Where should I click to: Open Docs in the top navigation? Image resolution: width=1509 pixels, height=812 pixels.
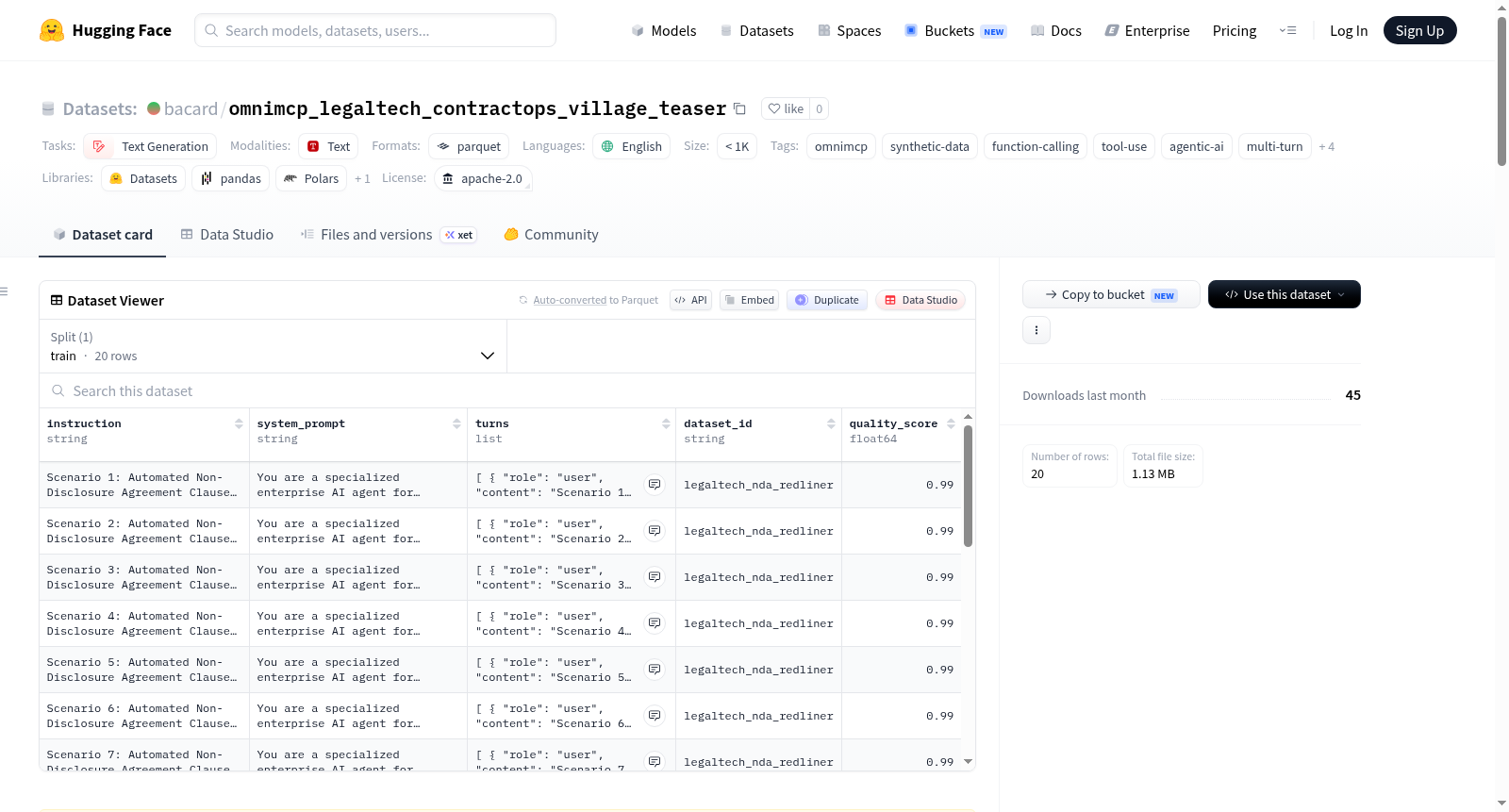pyautogui.click(x=1056, y=30)
